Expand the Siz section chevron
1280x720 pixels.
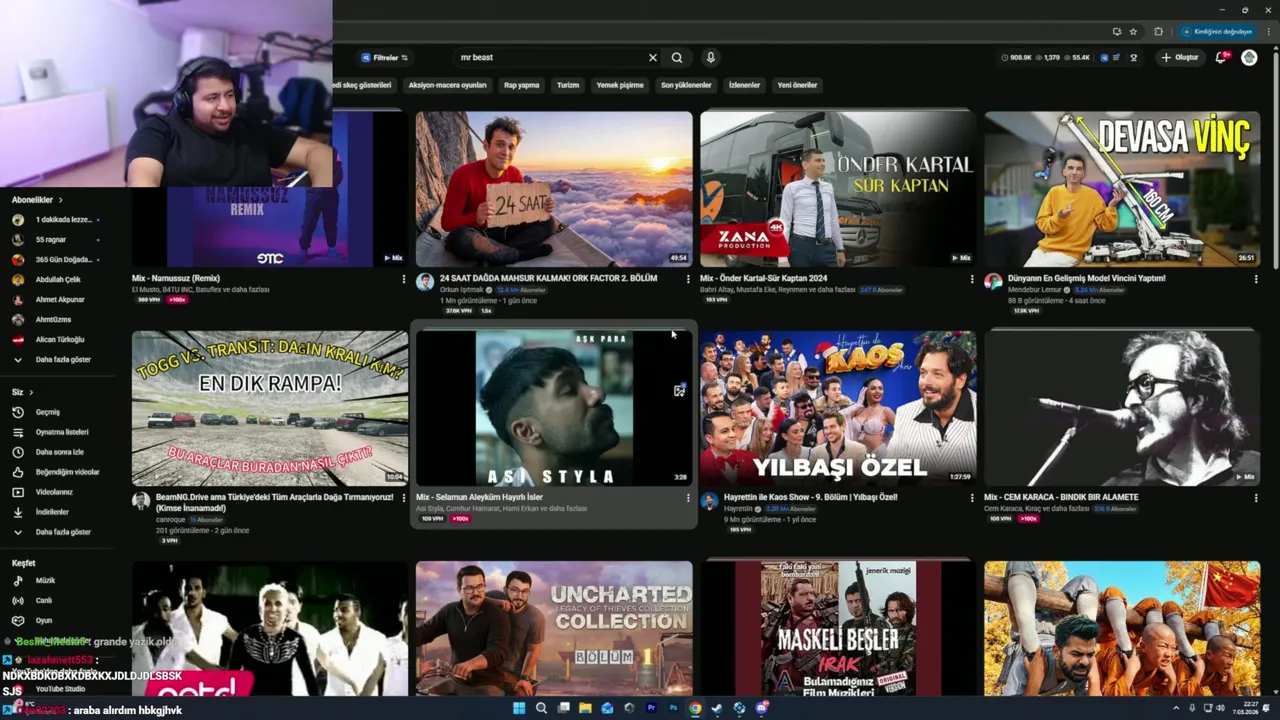pyautogui.click(x=30, y=392)
